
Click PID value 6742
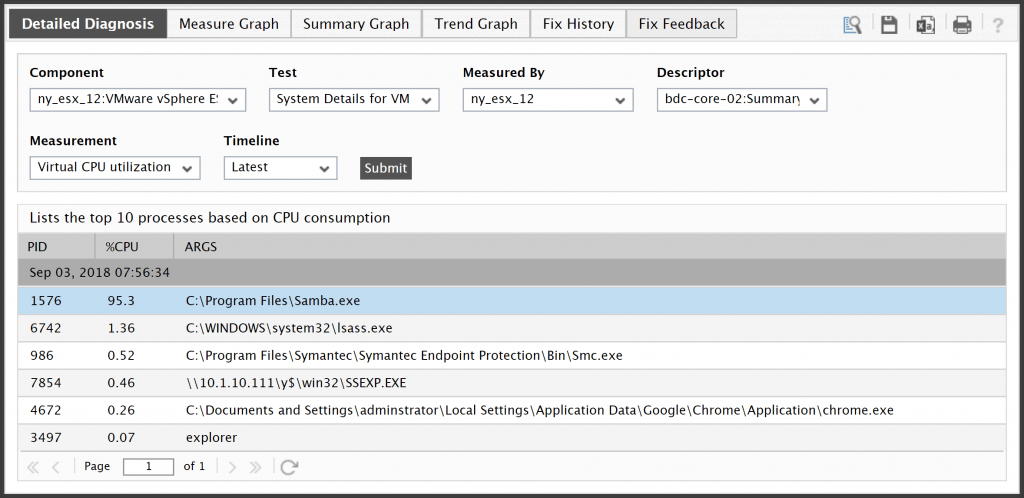point(46,328)
